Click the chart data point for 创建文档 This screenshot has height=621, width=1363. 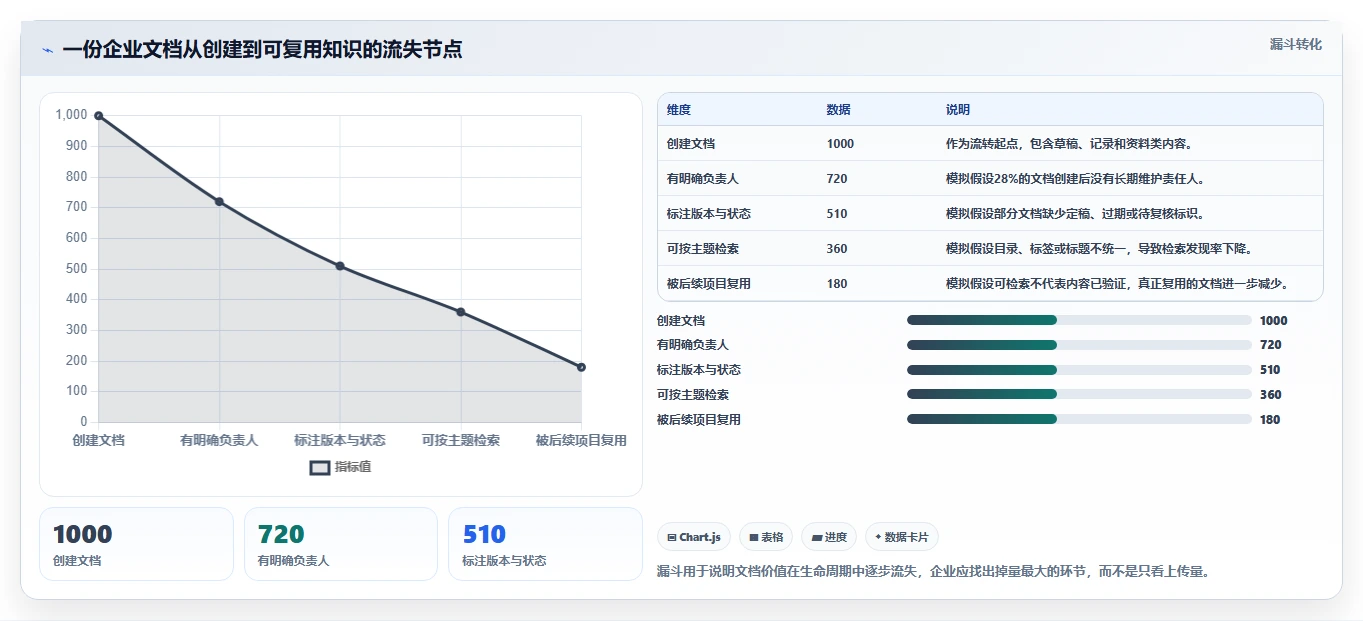click(99, 115)
